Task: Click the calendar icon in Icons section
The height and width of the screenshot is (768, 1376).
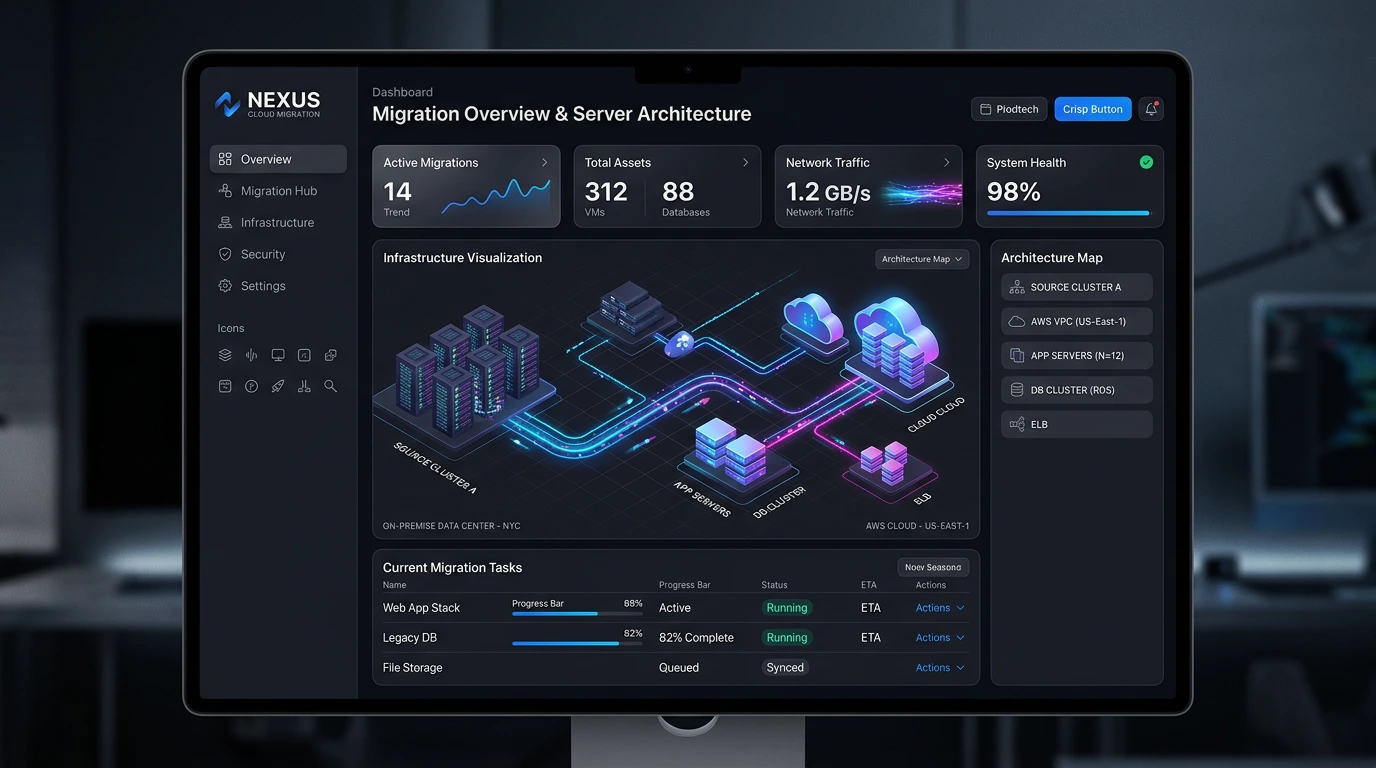Action: [x=225, y=386]
